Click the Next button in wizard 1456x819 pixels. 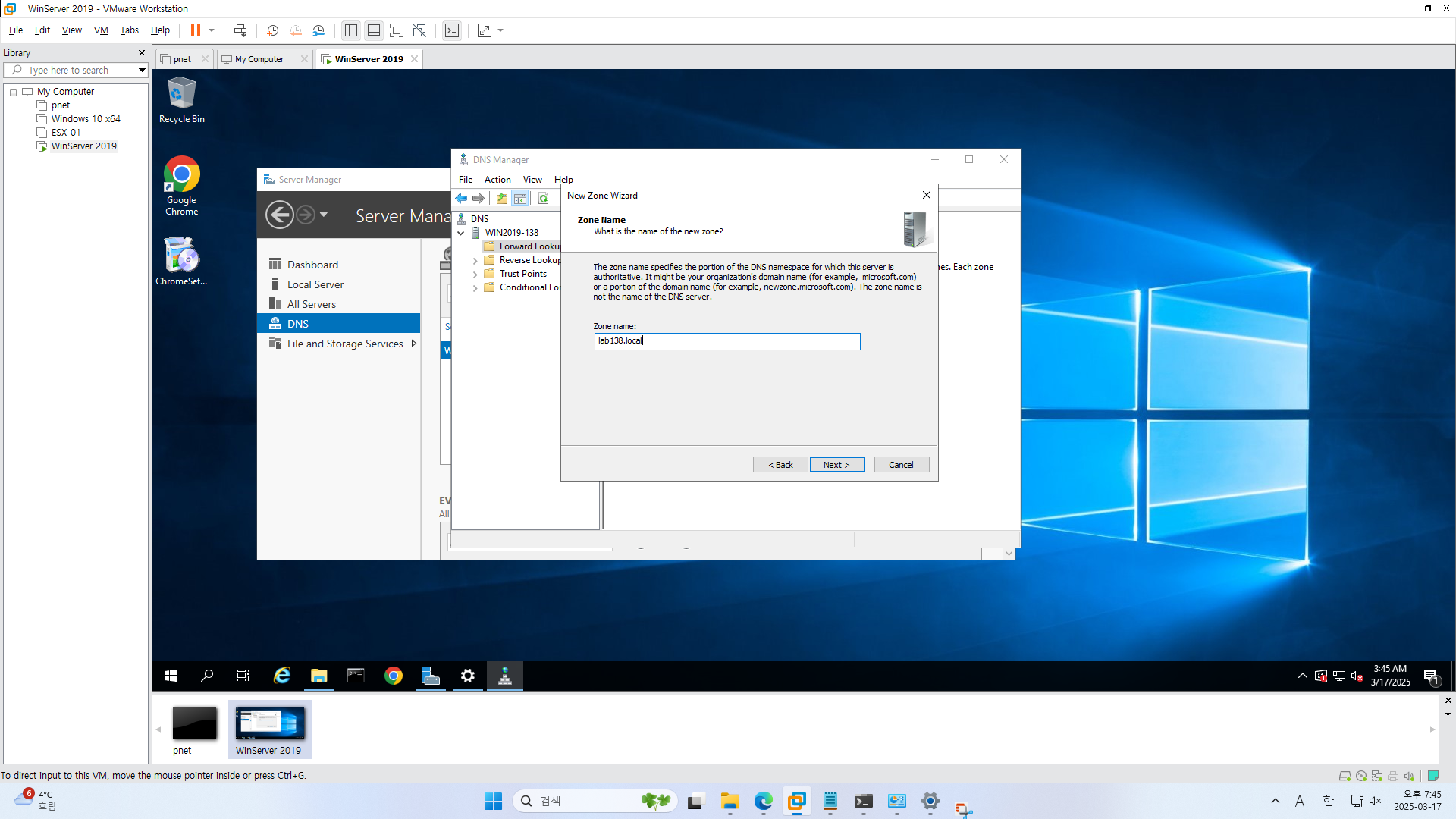click(836, 465)
